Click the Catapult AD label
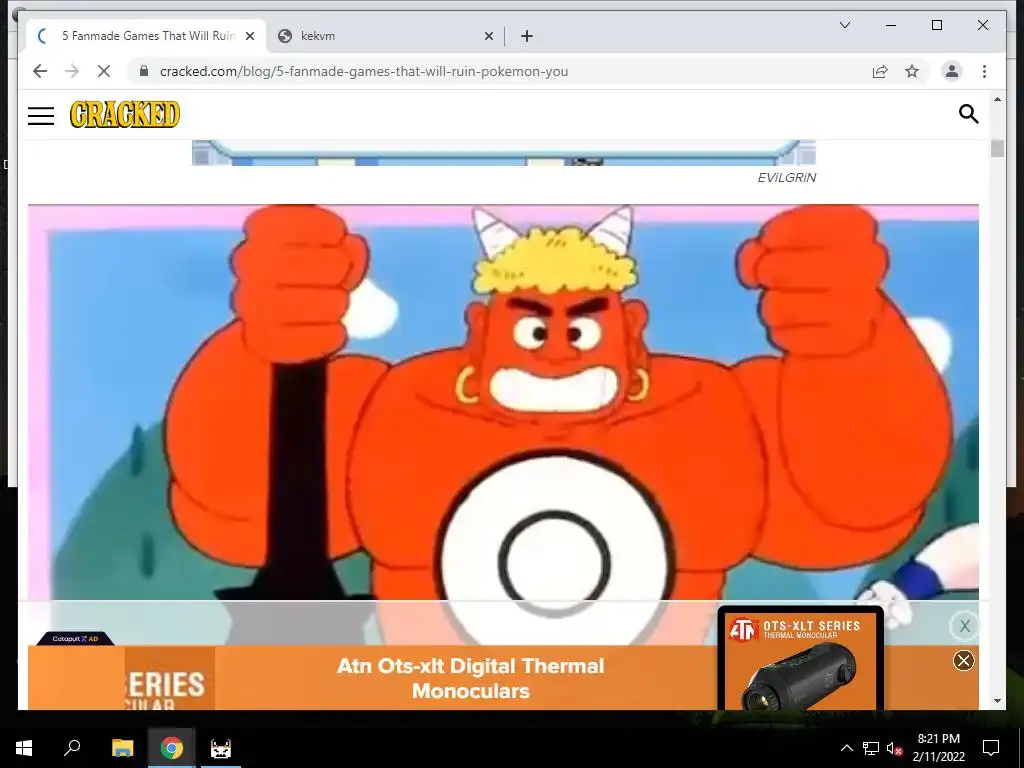Image resolution: width=1024 pixels, height=768 pixels. (x=75, y=639)
